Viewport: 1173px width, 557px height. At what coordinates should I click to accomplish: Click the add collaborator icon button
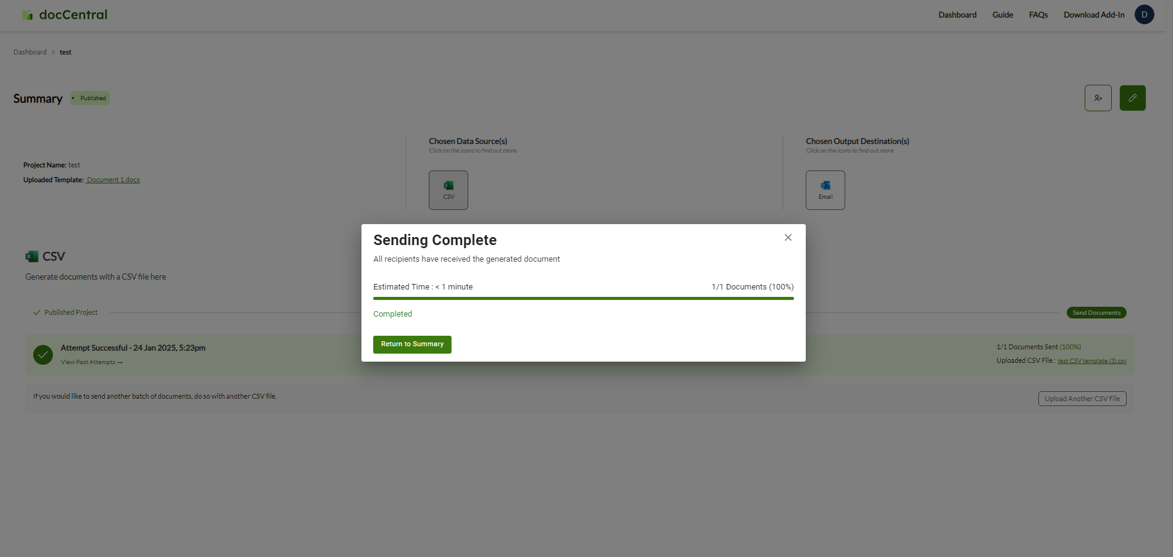1098,98
